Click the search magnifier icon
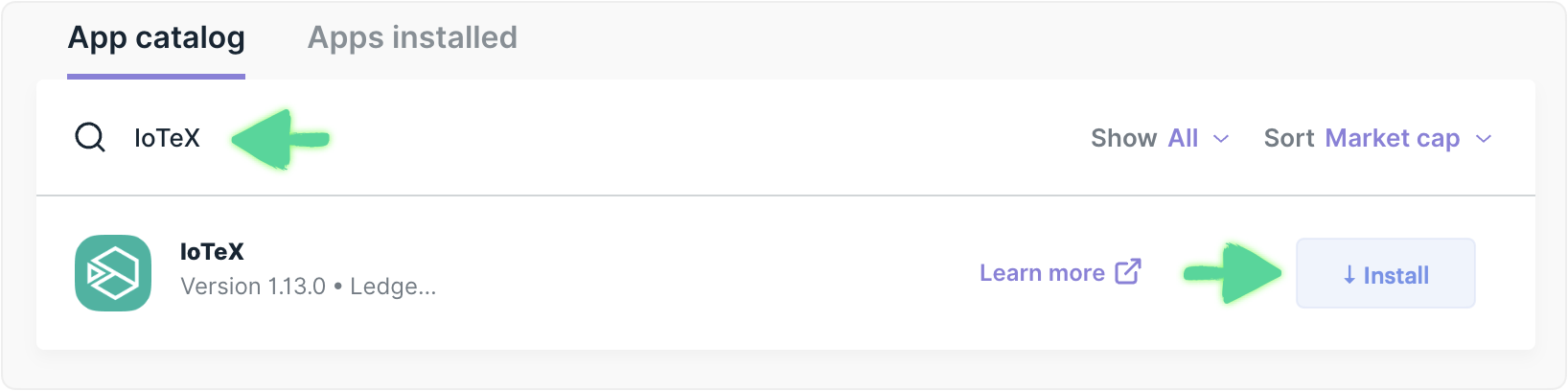The width and height of the screenshot is (1568, 391). click(90, 138)
